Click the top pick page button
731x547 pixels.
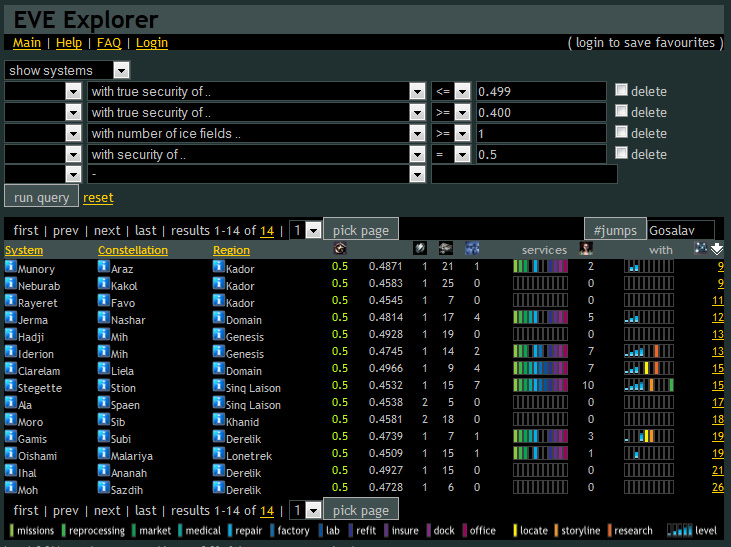coord(361,229)
